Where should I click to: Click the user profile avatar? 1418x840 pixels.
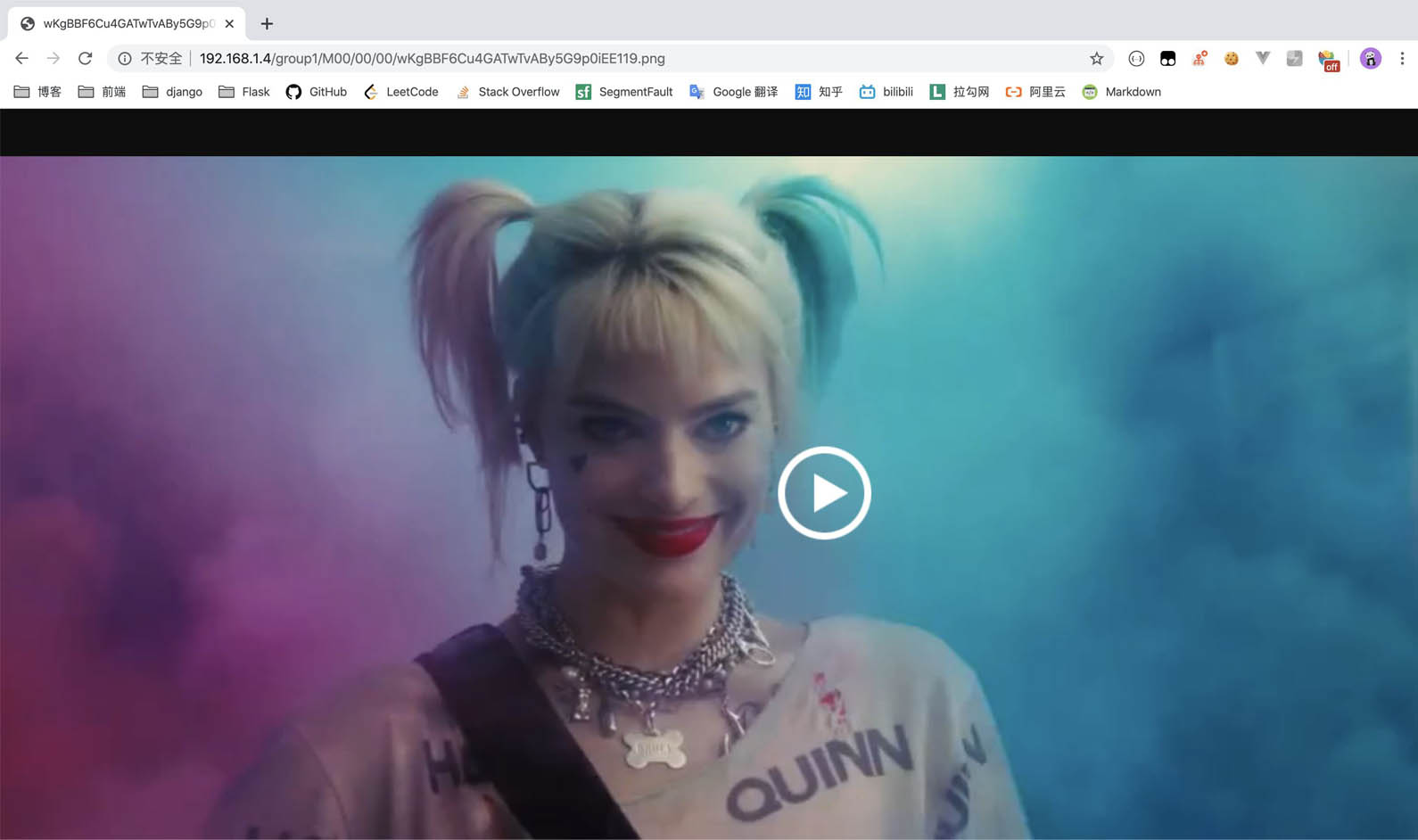(x=1370, y=59)
